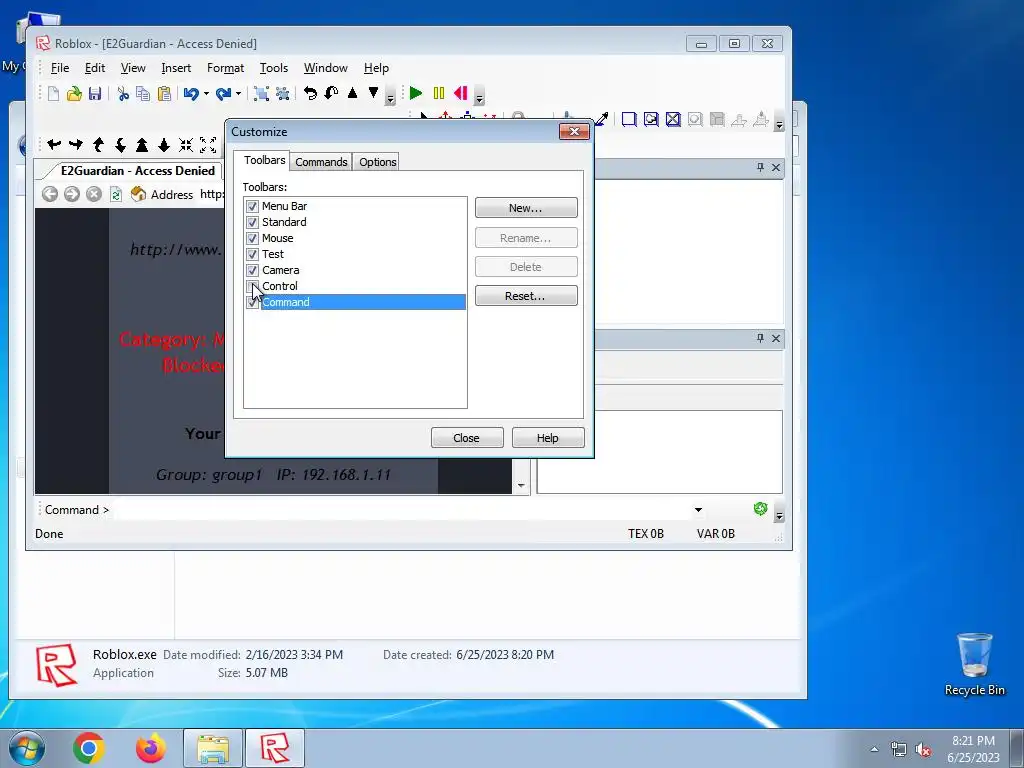Viewport: 1024px width, 768px height.
Task: Uncheck the Camera toolbar checkbox
Action: [252, 270]
